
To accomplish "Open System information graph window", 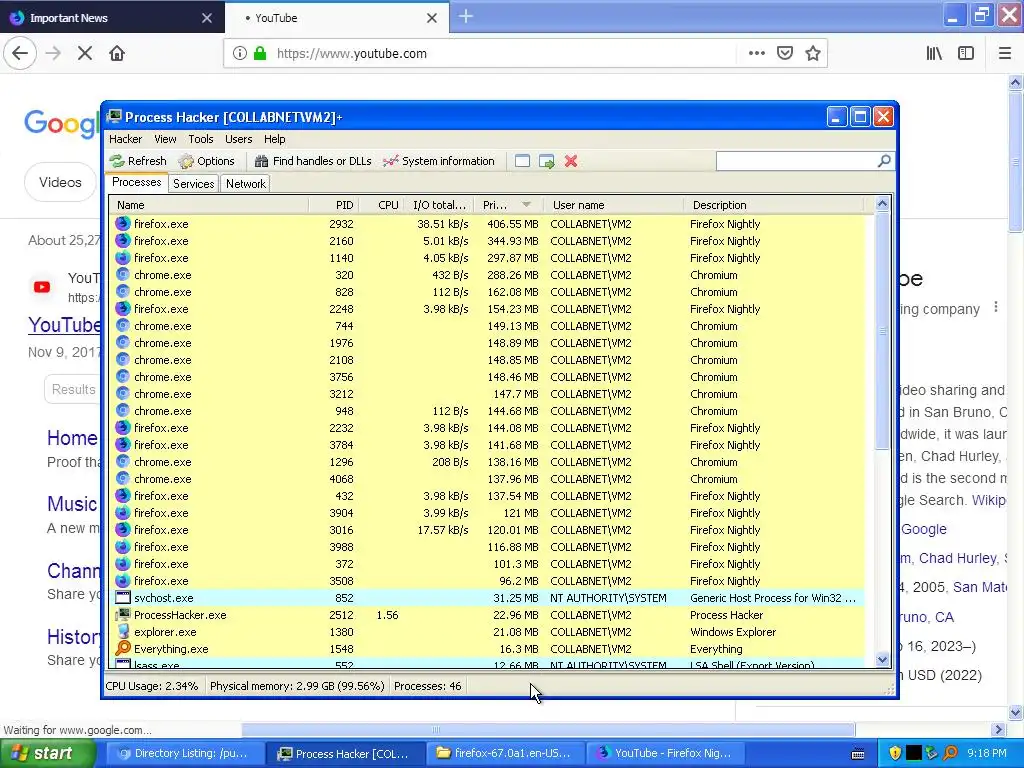I will (439, 161).
